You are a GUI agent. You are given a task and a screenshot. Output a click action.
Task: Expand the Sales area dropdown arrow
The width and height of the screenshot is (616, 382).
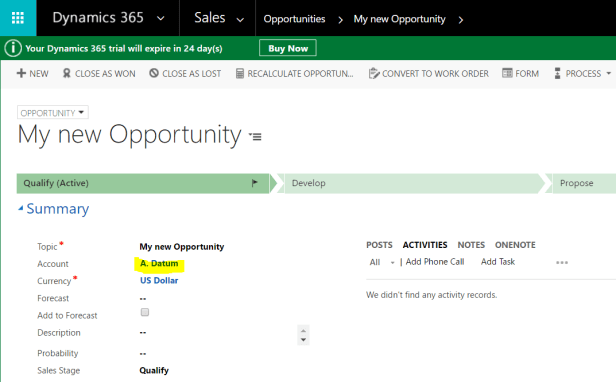pyautogui.click(x=240, y=20)
